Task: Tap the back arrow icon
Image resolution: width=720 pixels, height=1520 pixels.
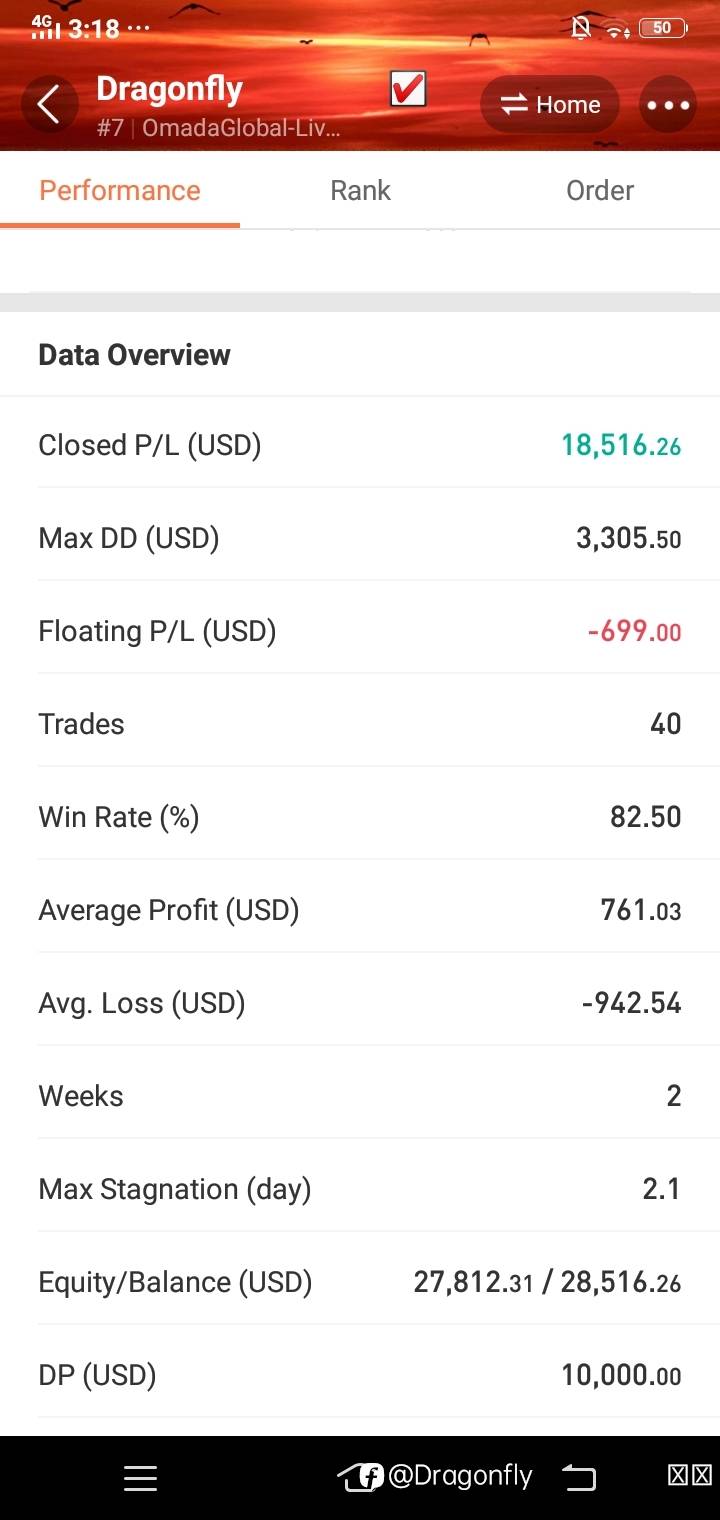Action: (49, 104)
